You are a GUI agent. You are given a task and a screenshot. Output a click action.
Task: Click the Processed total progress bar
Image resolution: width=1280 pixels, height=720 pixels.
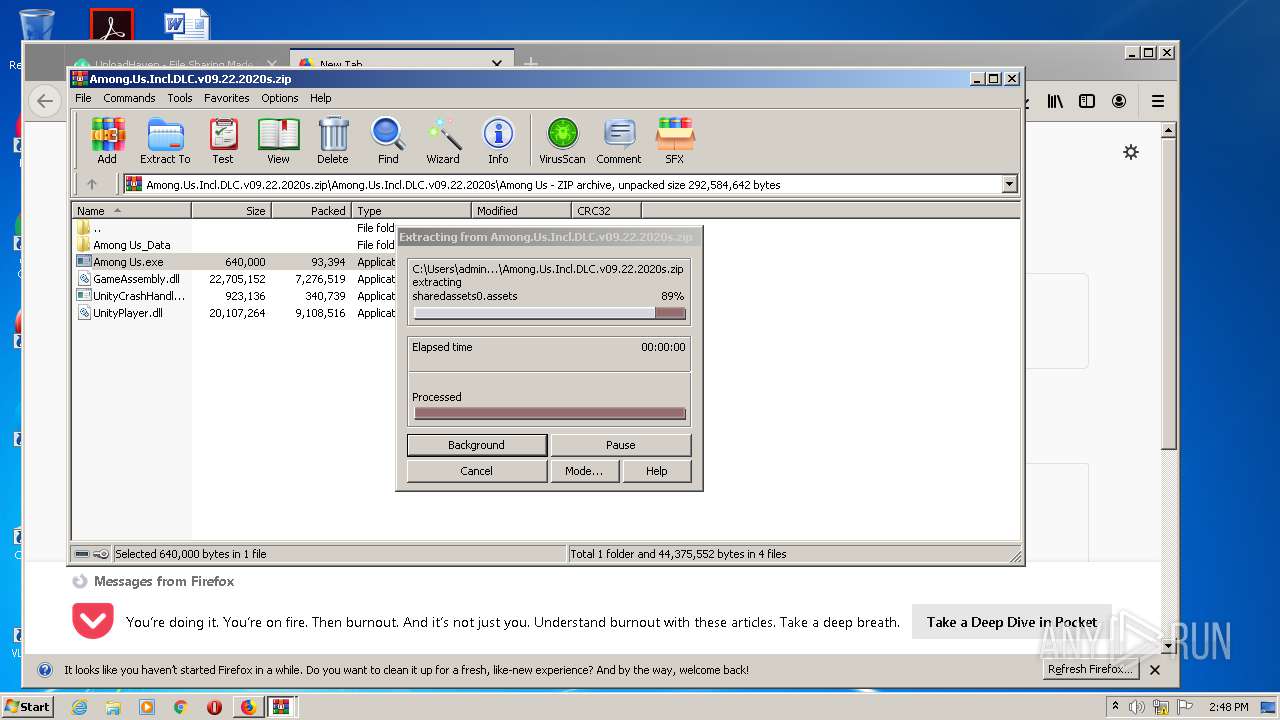coord(550,413)
